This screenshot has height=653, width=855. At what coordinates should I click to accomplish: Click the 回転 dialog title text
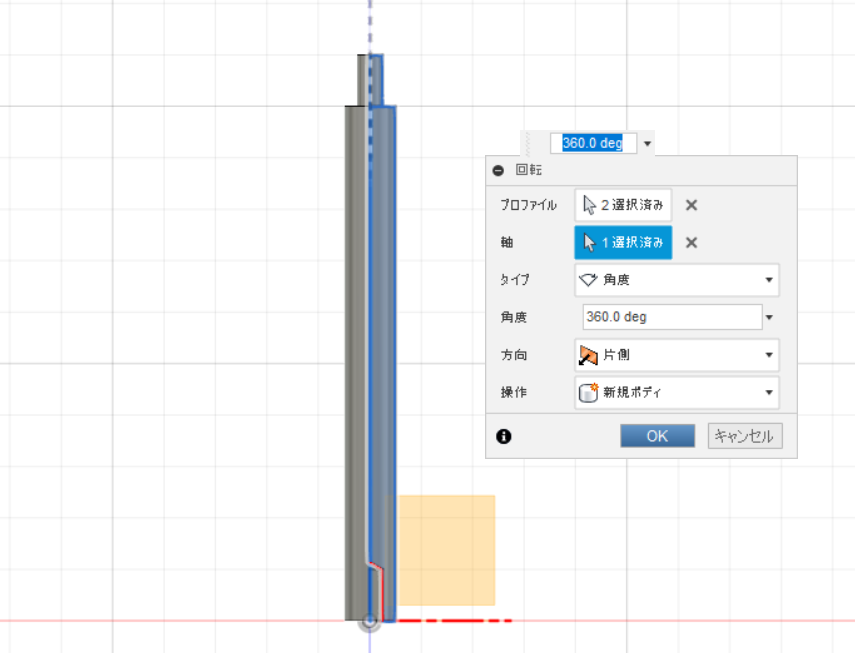pos(529,170)
